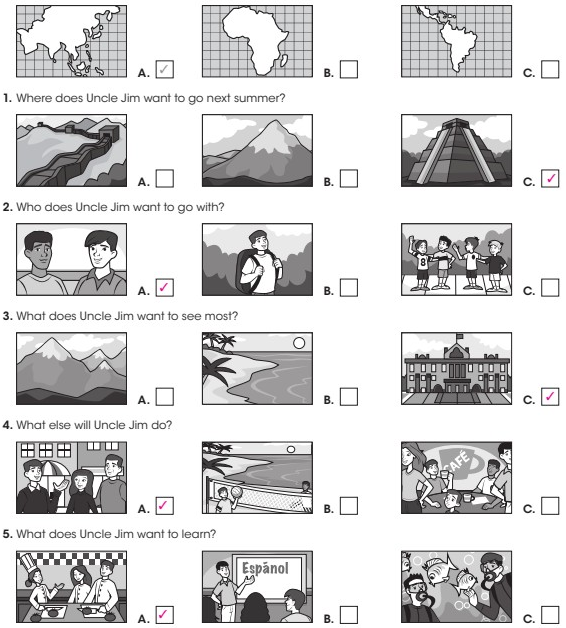Tick box C beside the scuba diving picture
The height and width of the screenshot is (628, 566).
pos(550,614)
